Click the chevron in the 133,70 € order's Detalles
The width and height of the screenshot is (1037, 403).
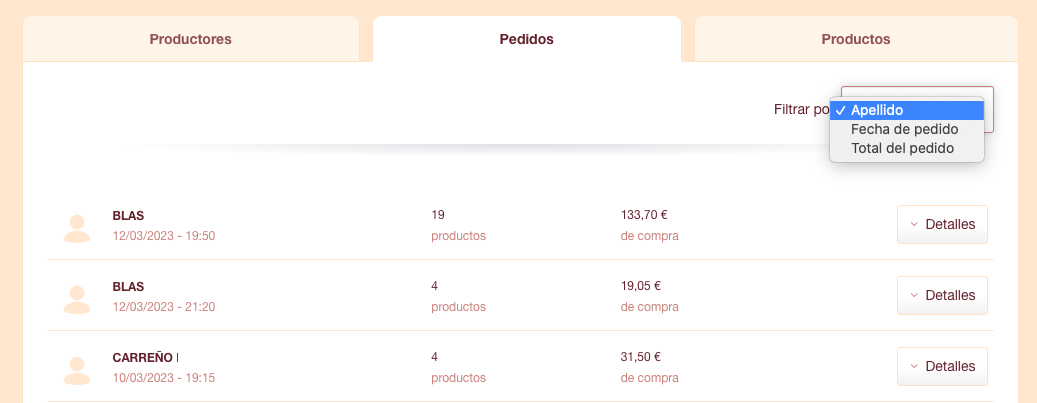(914, 224)
